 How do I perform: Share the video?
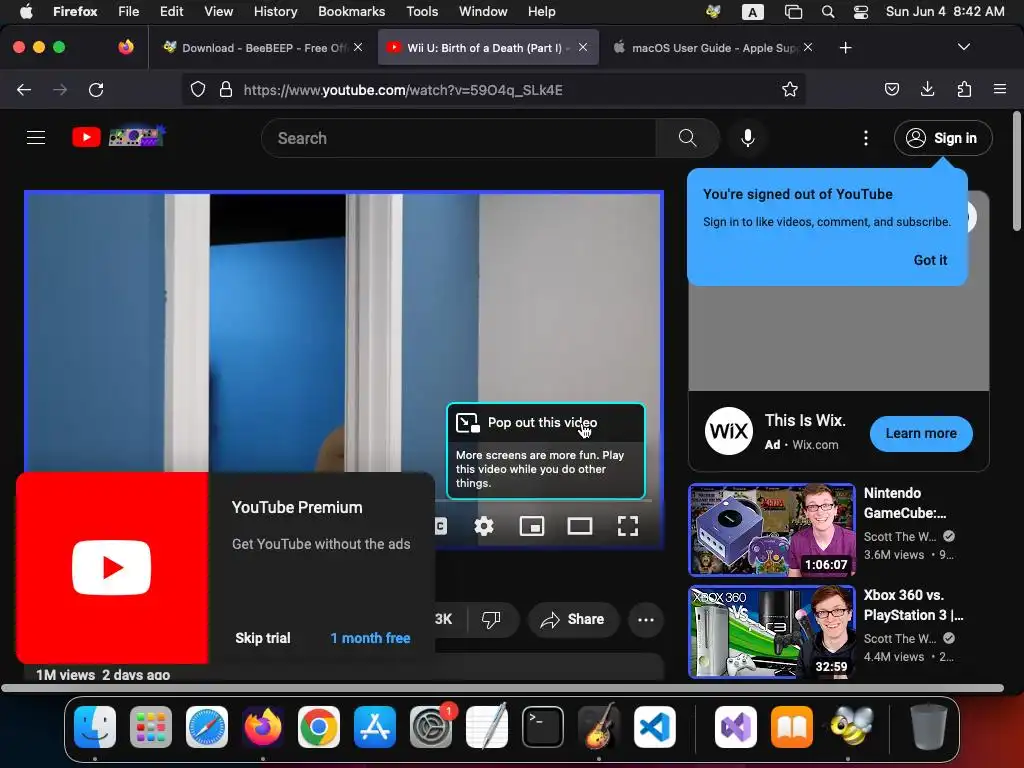(x=573, y=619)
